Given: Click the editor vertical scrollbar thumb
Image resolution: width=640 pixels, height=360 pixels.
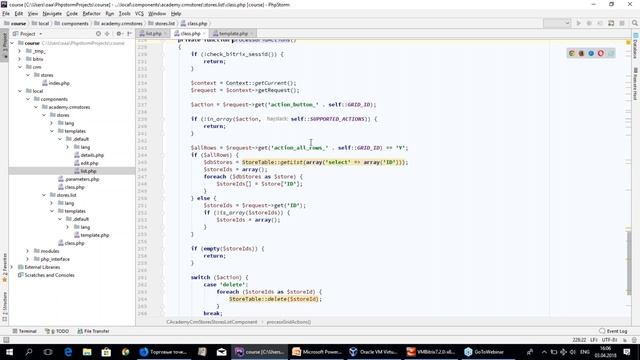Looking at the screenshot, I should click(629, 262).
